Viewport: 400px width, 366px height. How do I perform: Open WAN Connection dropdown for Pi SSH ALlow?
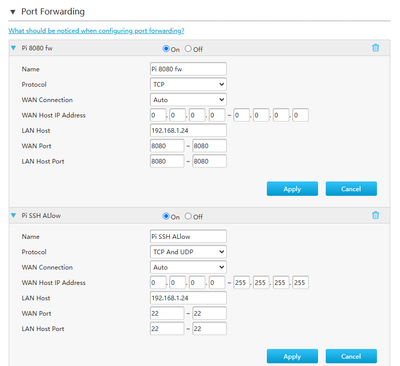coord(188,267)
